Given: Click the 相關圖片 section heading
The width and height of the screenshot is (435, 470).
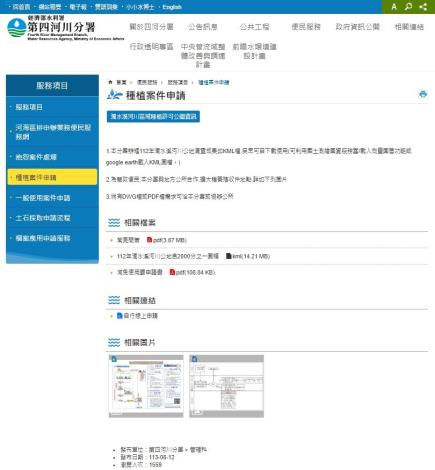Looking at the screenshot, I should [x=140, y=342].
